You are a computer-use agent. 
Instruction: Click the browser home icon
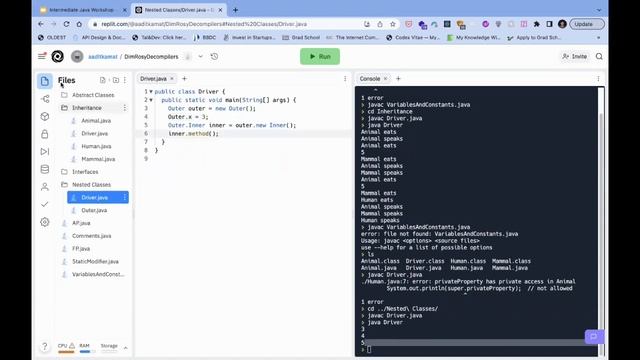79,24
